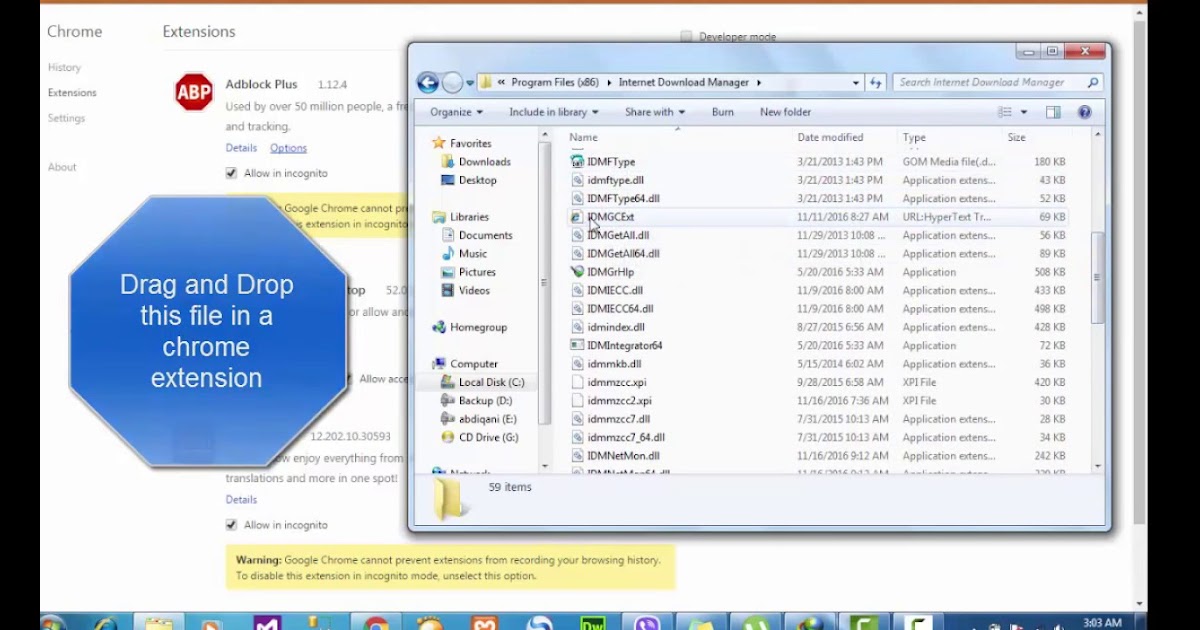Open About in Chrome sidebar
This screenshot has width=1200, height=630.
pos(62,167)
